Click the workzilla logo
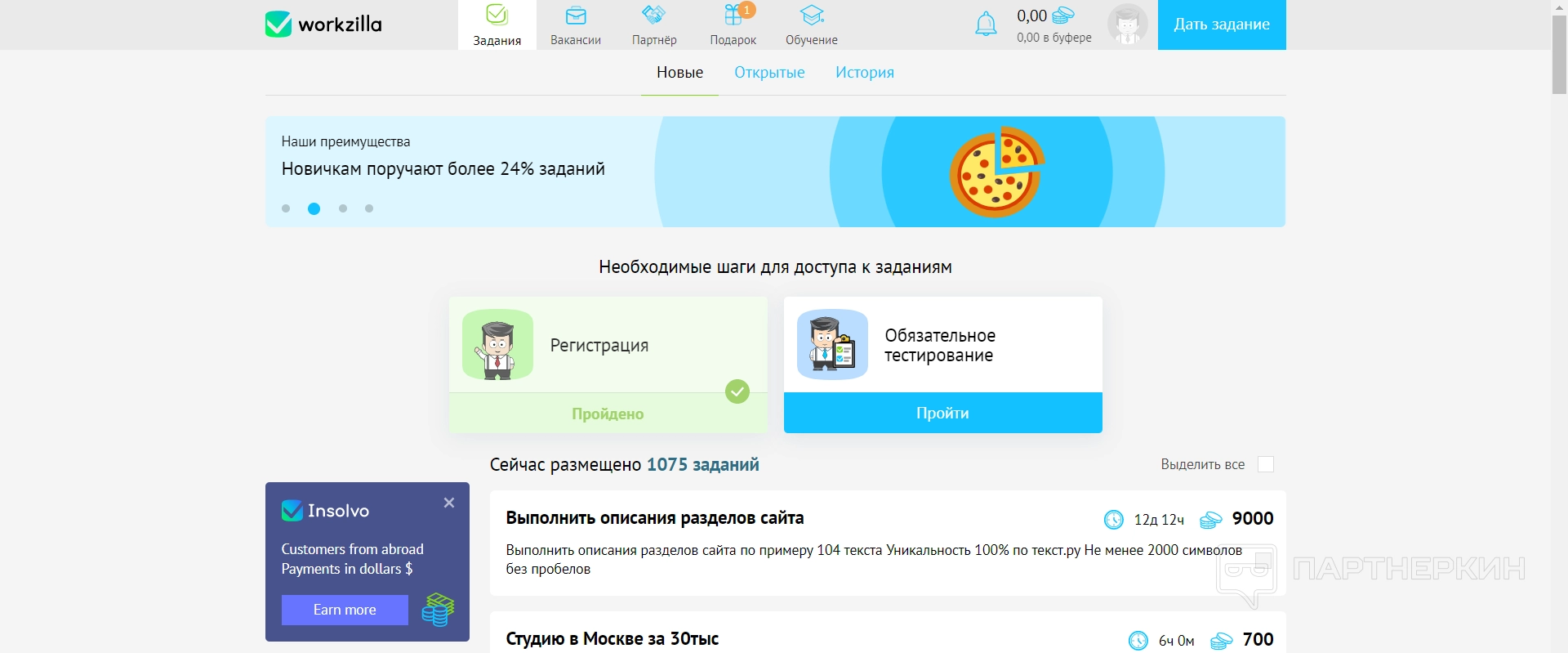Viewport: 1568px width, 653px height. (x=323, y=24)
